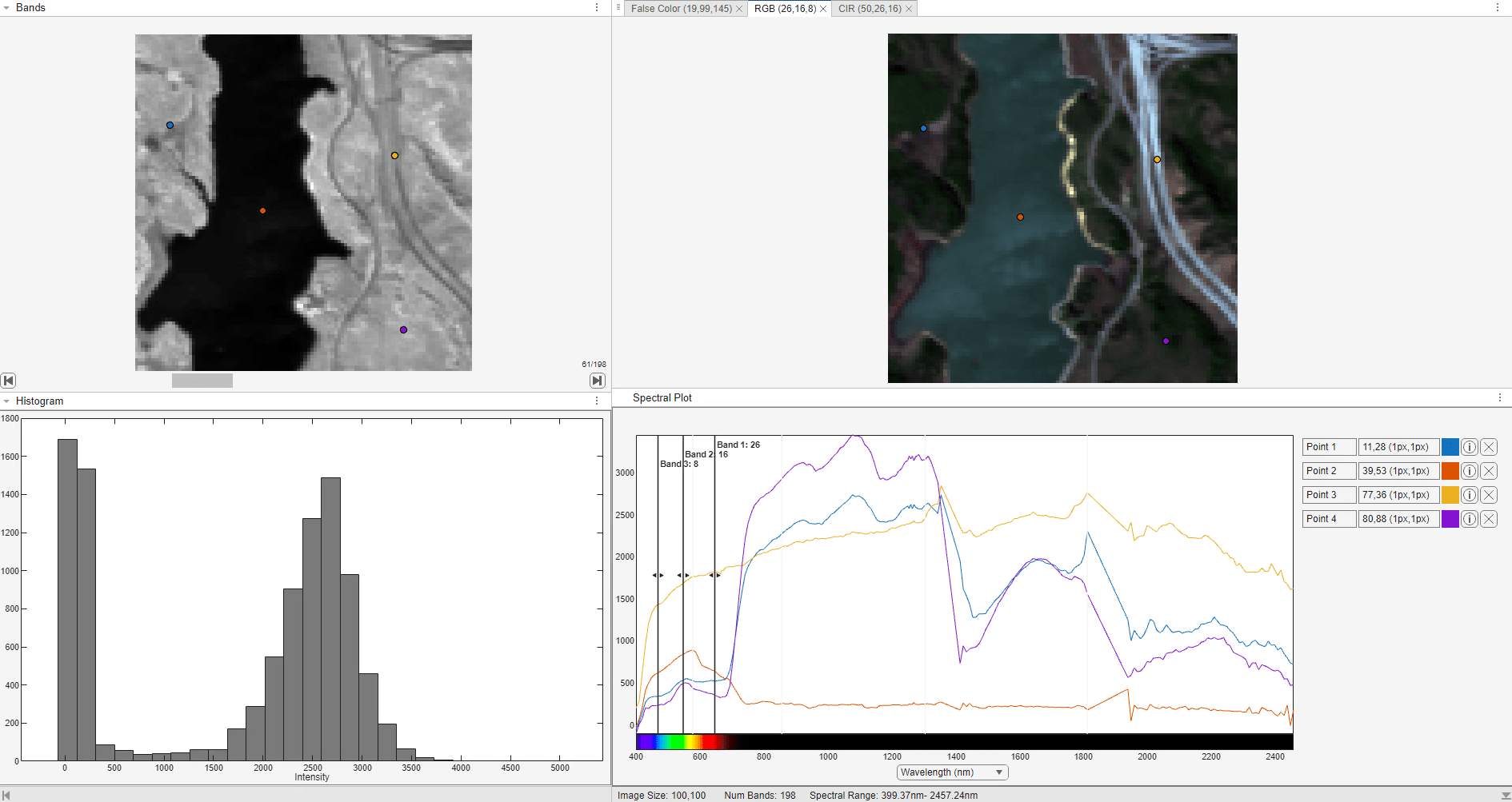Viewport: 1512px width, 802px height.
Task: Open the top-right view options menu
Action: [x=1498, y=8]
